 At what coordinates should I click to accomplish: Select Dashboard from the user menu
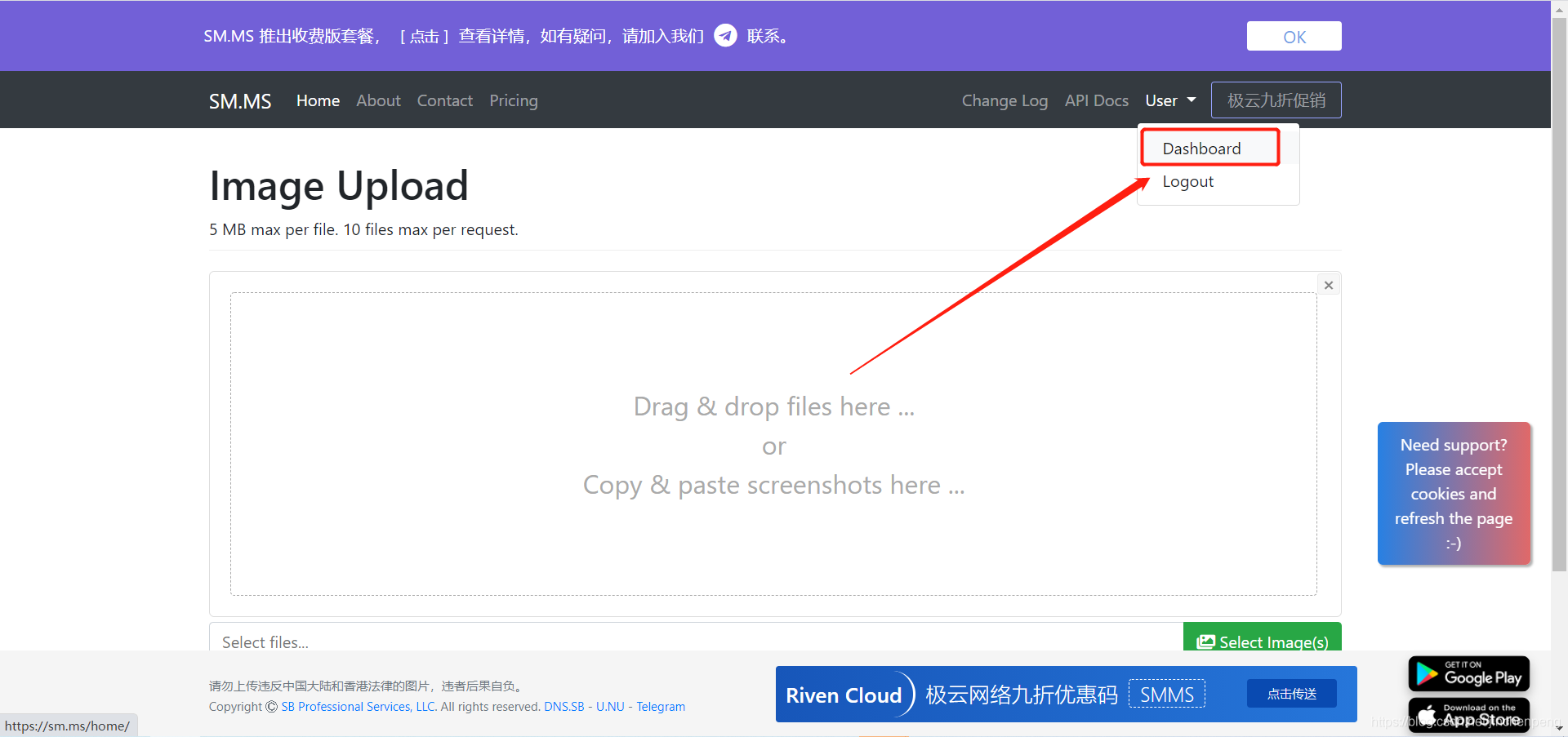tap(1201, 149)
